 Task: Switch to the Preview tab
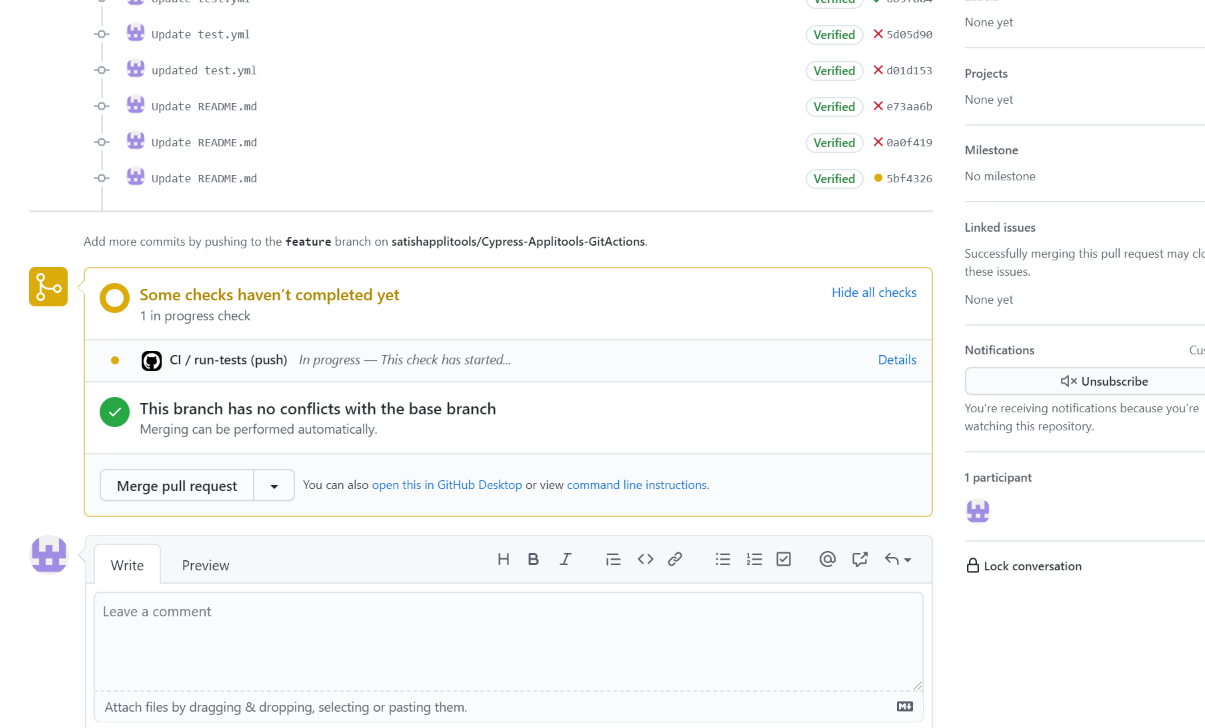pos(205,565)
